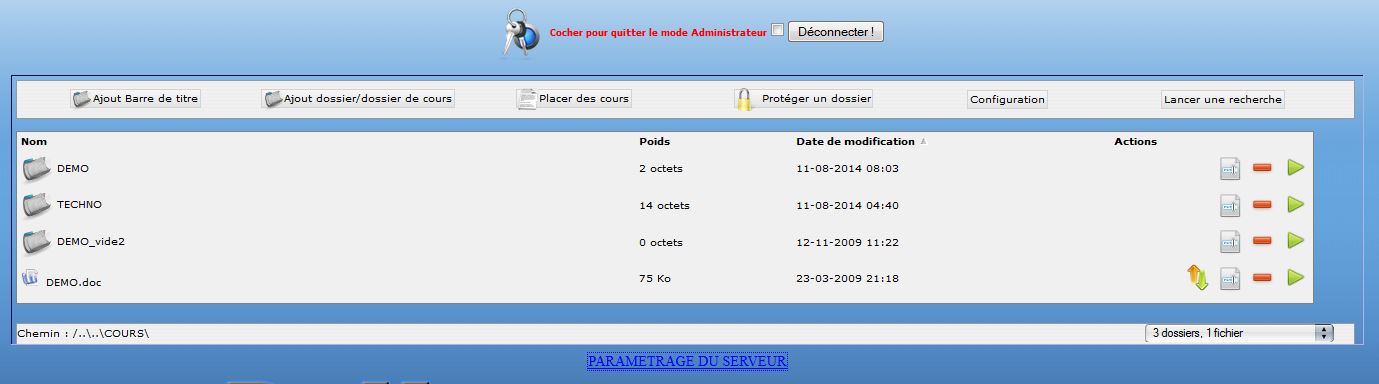Click the orange-green move arrows for DEMO.doc
Viewport: 1379px width, 384px height.
1198,277
